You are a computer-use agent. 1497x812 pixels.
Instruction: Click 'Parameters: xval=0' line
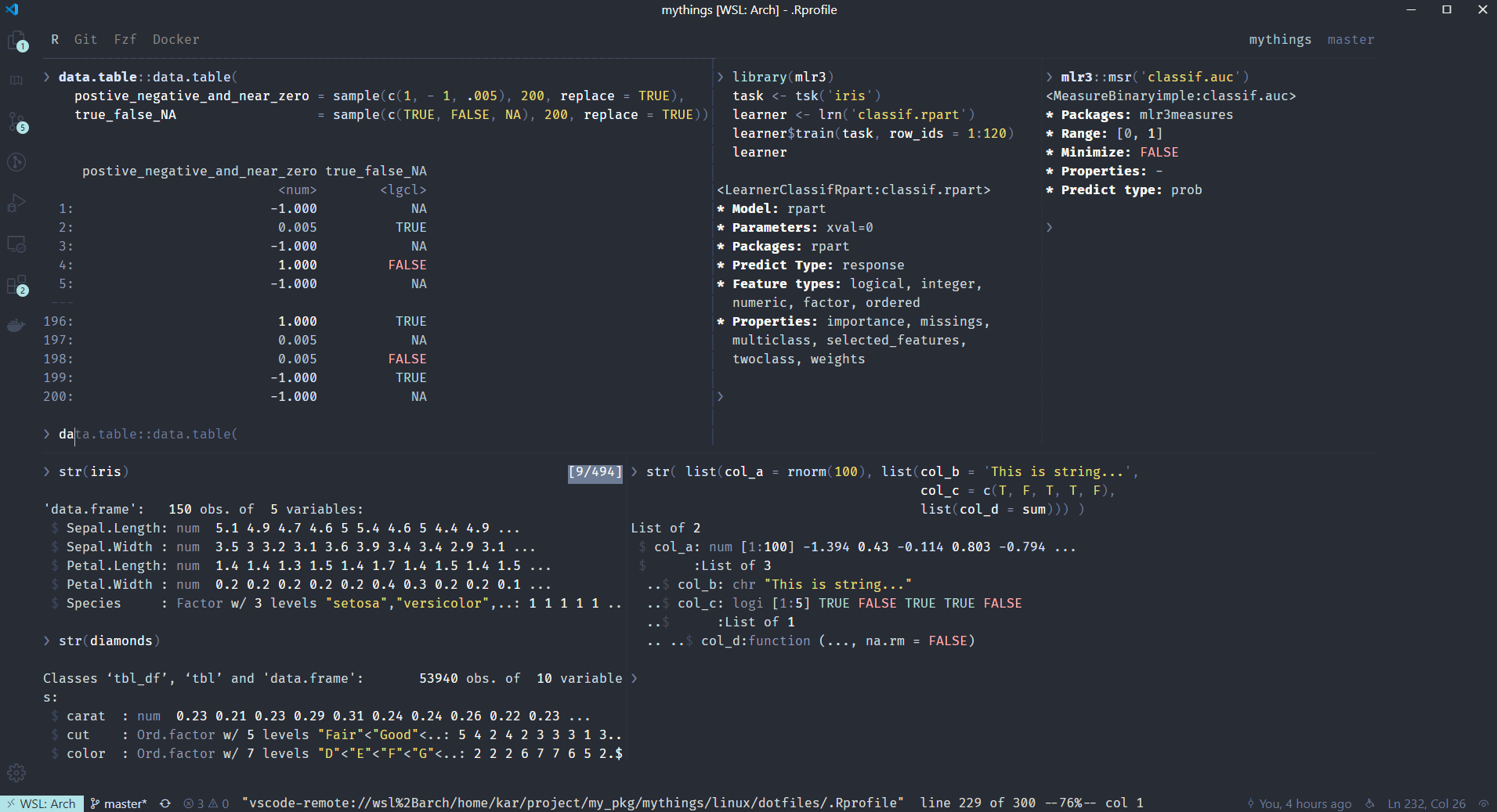pyautogui.click(x=795, y=227)
